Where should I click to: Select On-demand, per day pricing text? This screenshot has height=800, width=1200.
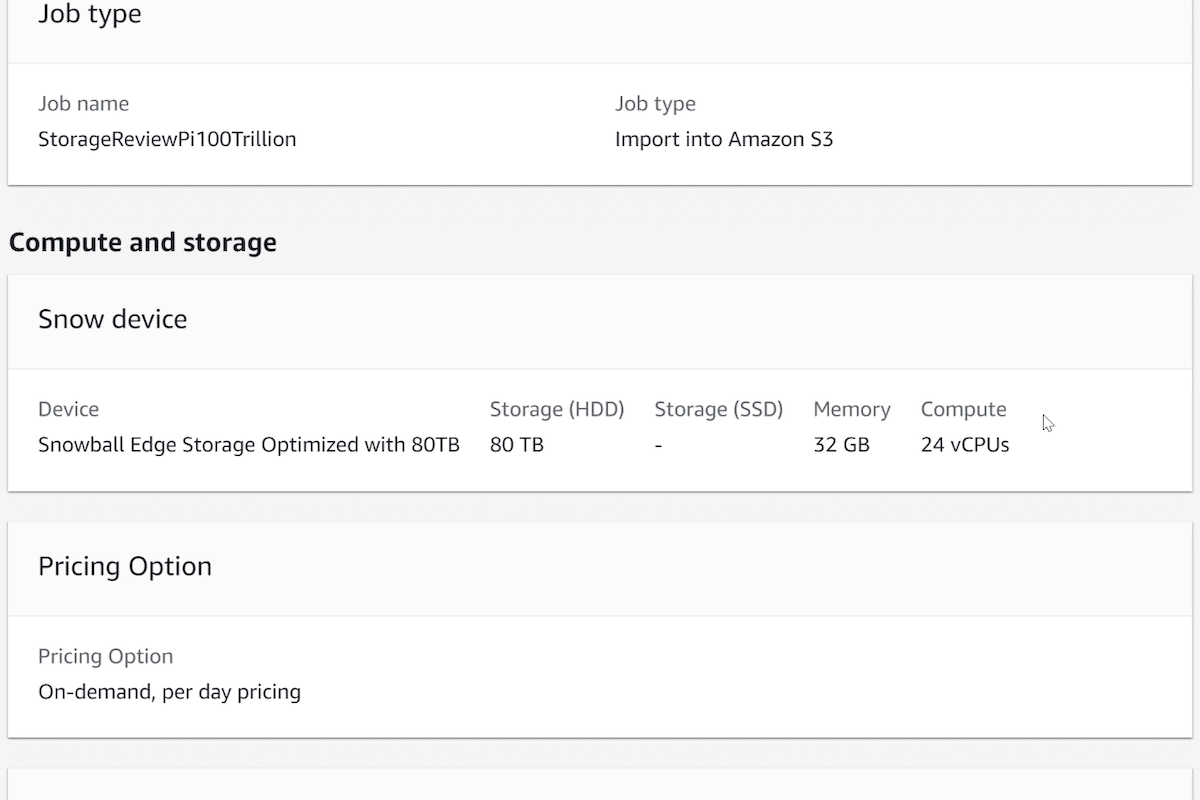tap(169, 692)
